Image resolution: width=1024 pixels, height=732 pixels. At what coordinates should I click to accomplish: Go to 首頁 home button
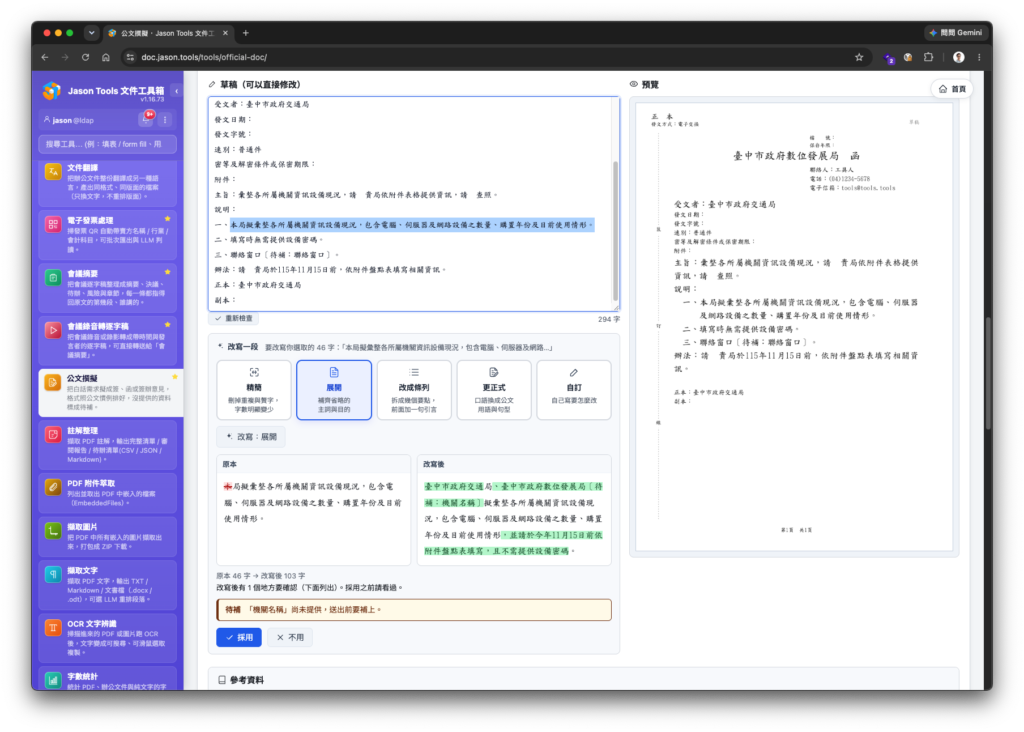[x=952, y=89]
